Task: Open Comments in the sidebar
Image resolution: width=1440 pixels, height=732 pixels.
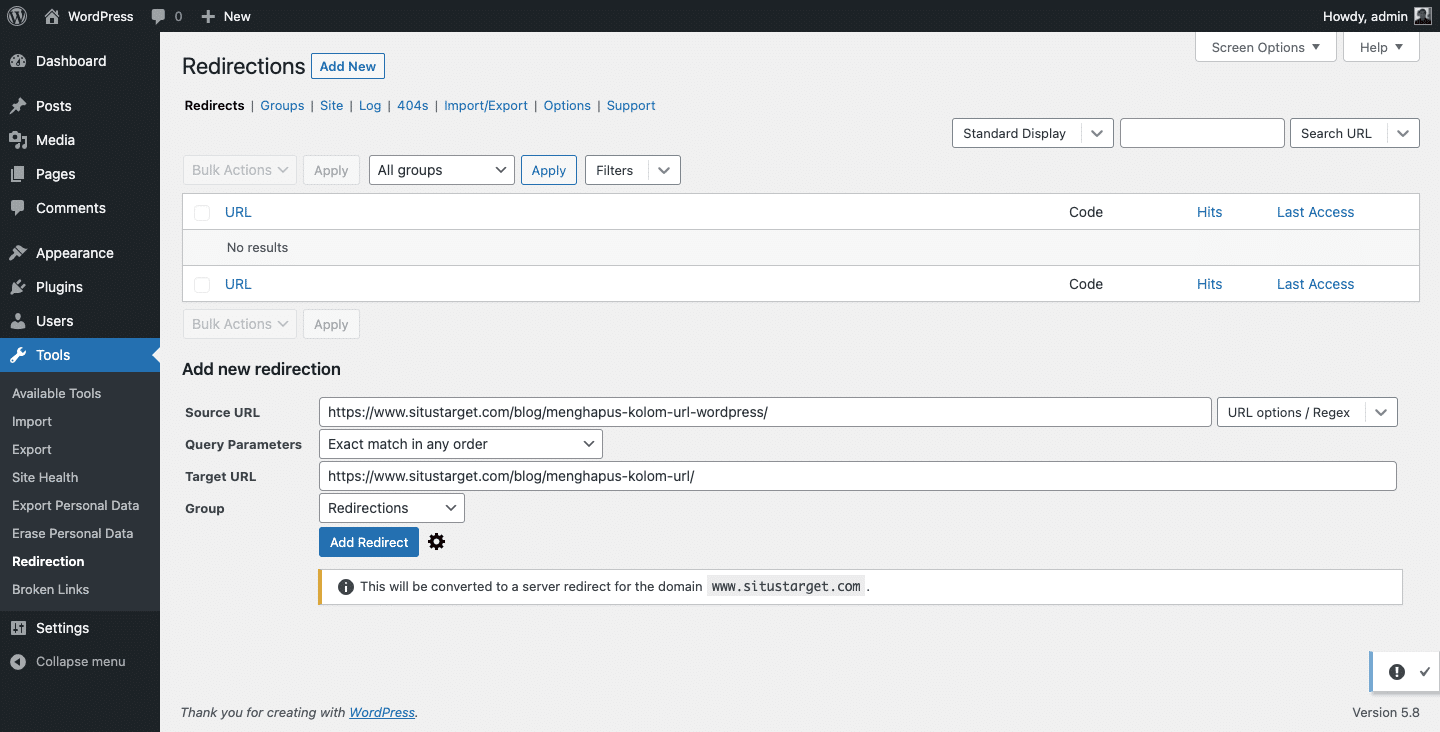Action: pyautogui.click(x=80, y=208)
